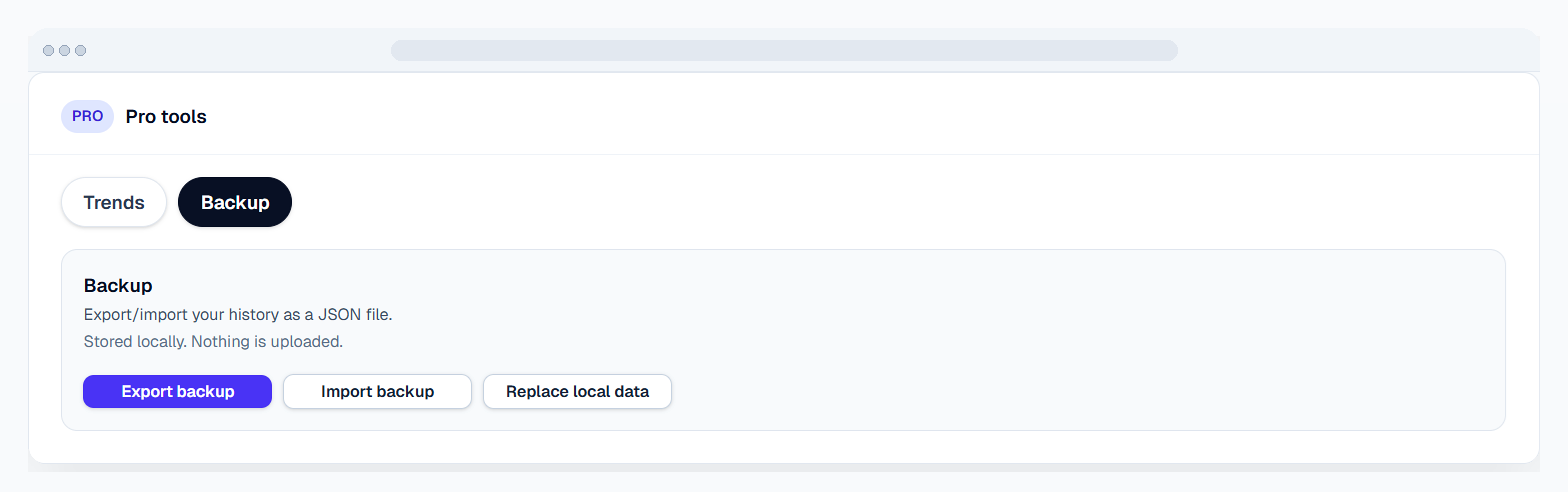Click the Stored locally note text

(213, 341)
